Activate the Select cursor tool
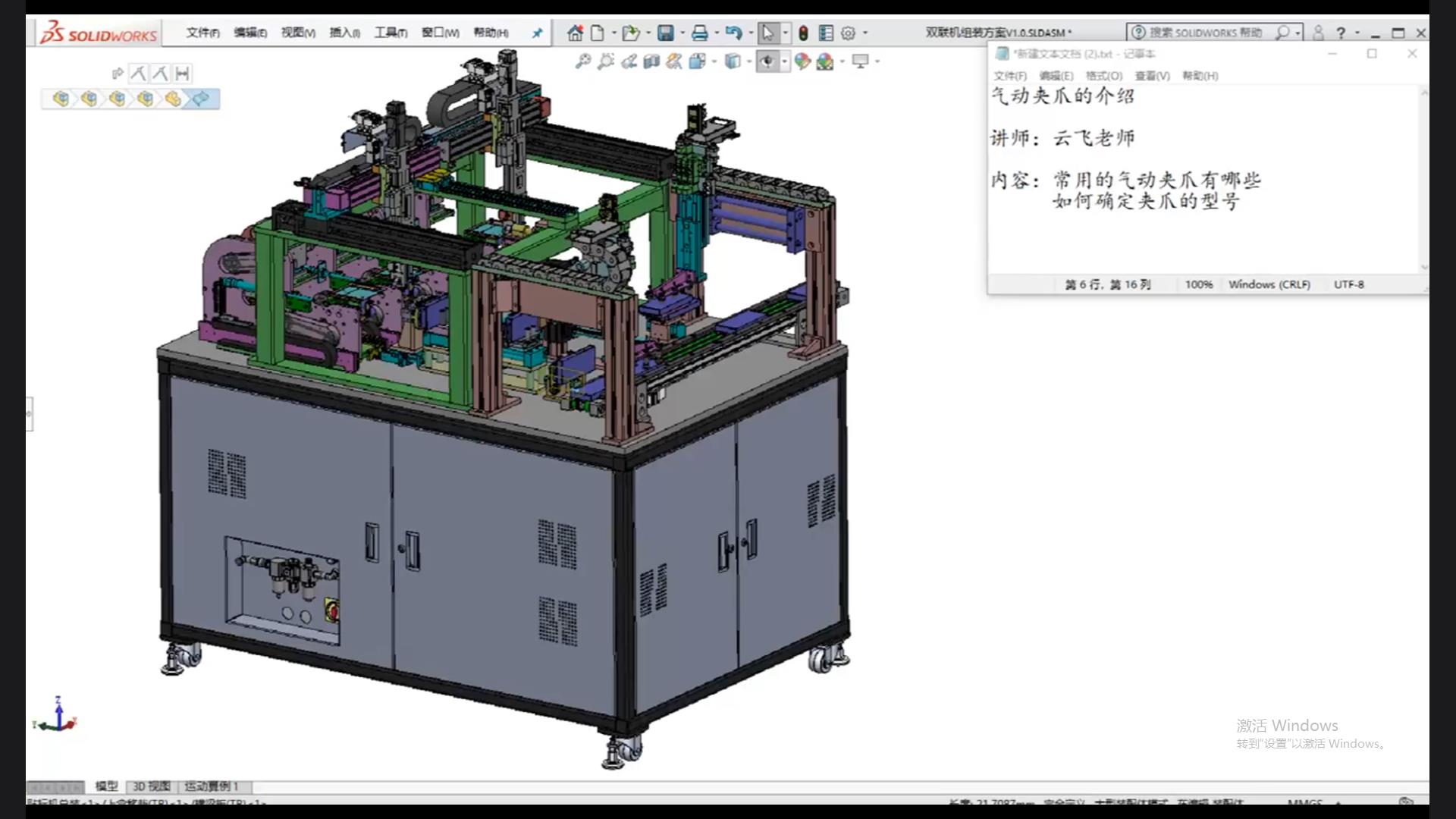 coord(767,33)
